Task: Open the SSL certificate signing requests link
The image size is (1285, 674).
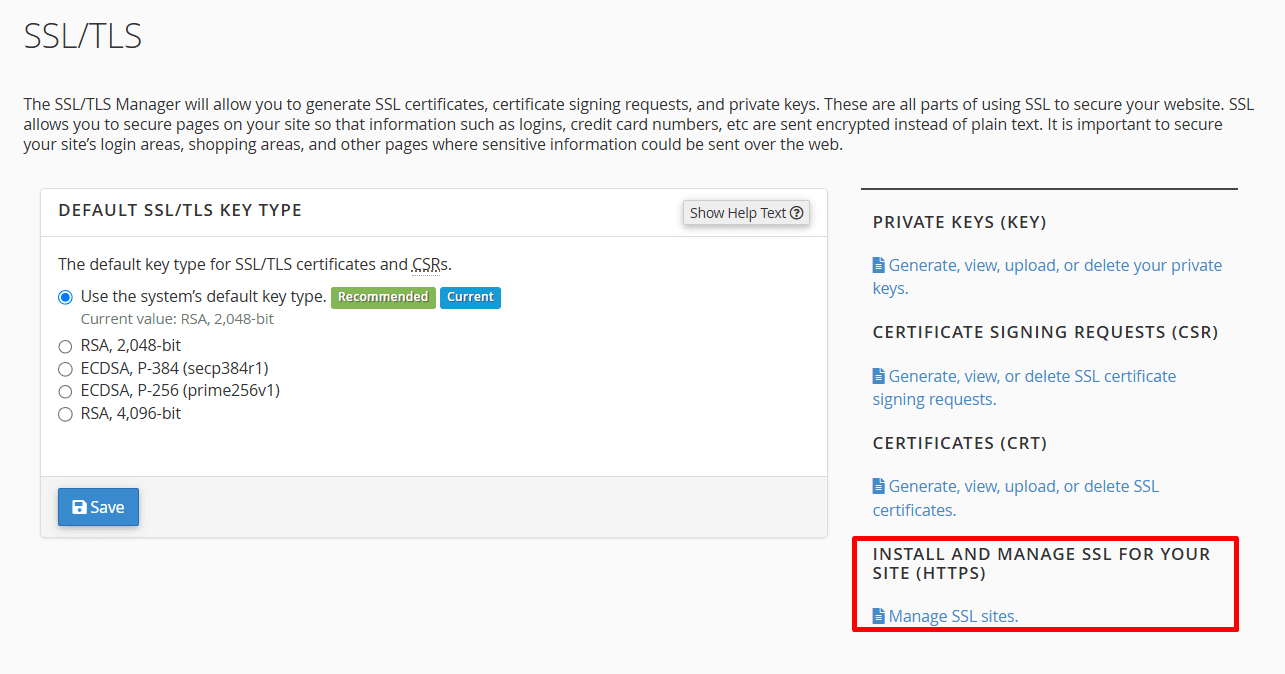Action: click(1031, 377)
